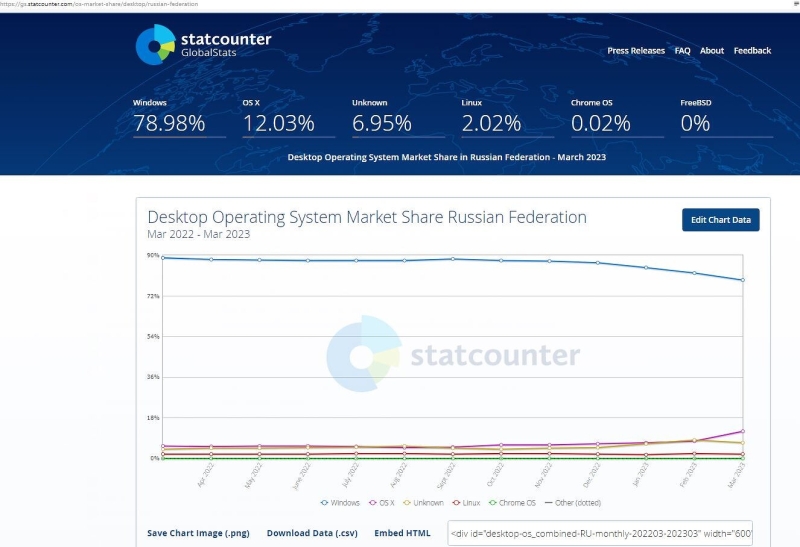Toggle the Windows series in chart legend
Viewport: 800px width, 547px height.
(x=340, y=503)
